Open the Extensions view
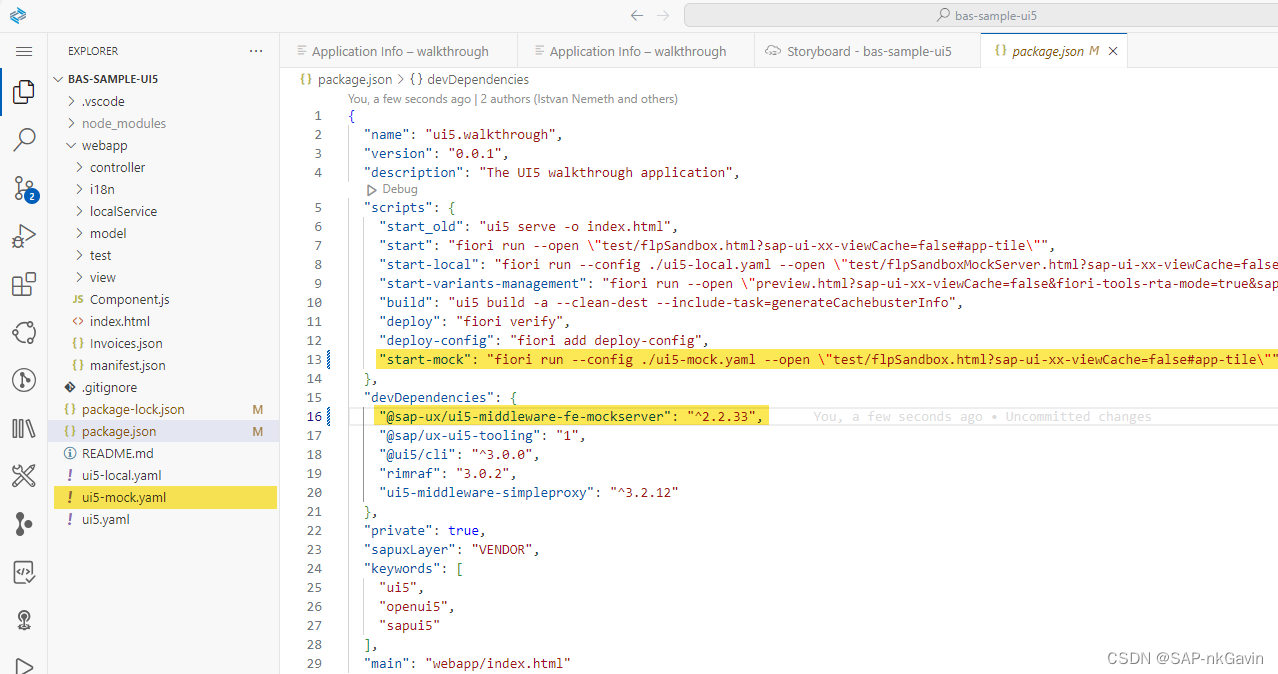The width and height of the screenshot is (1278, 674). [x=24, y=283]
